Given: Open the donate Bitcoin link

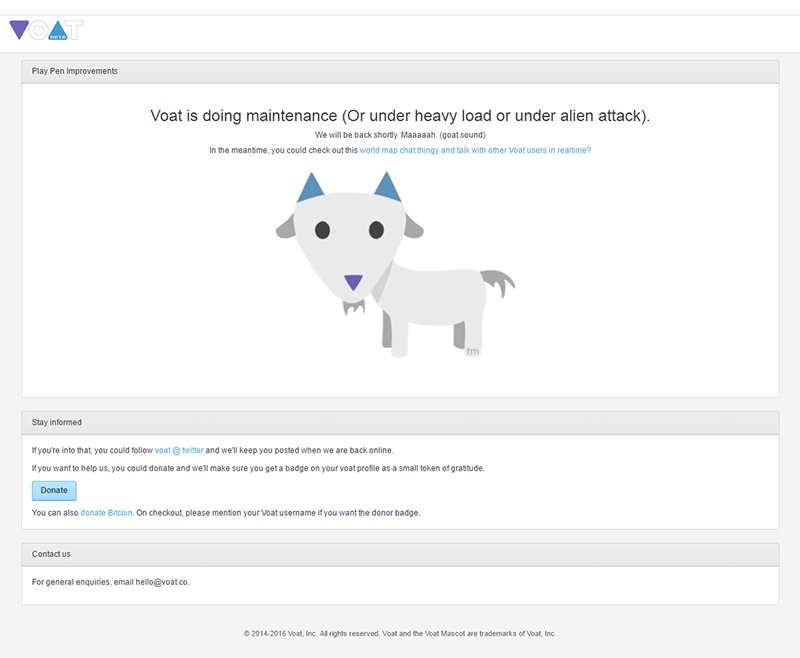Looking at the screenshot, I should tap(106, 513).
